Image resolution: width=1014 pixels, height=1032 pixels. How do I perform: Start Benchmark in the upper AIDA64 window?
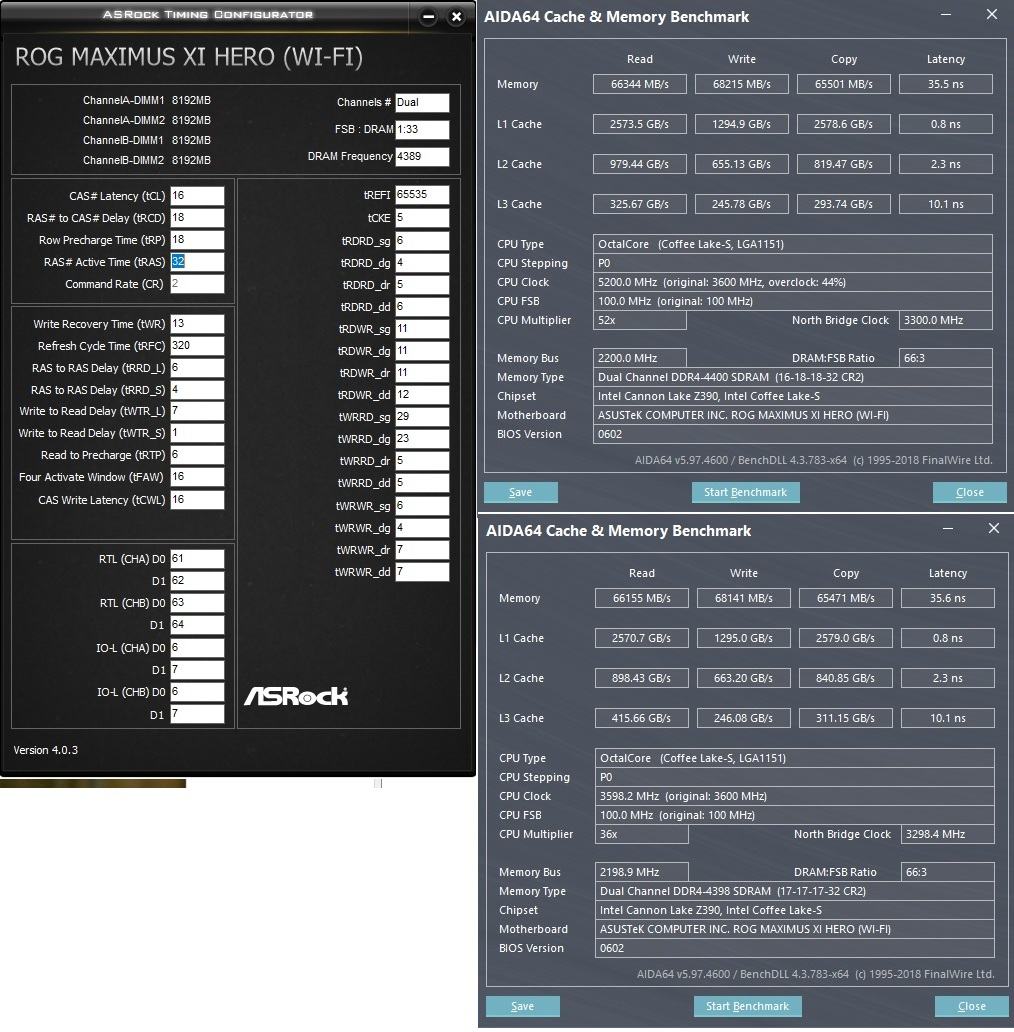click(x=746, y=492)
